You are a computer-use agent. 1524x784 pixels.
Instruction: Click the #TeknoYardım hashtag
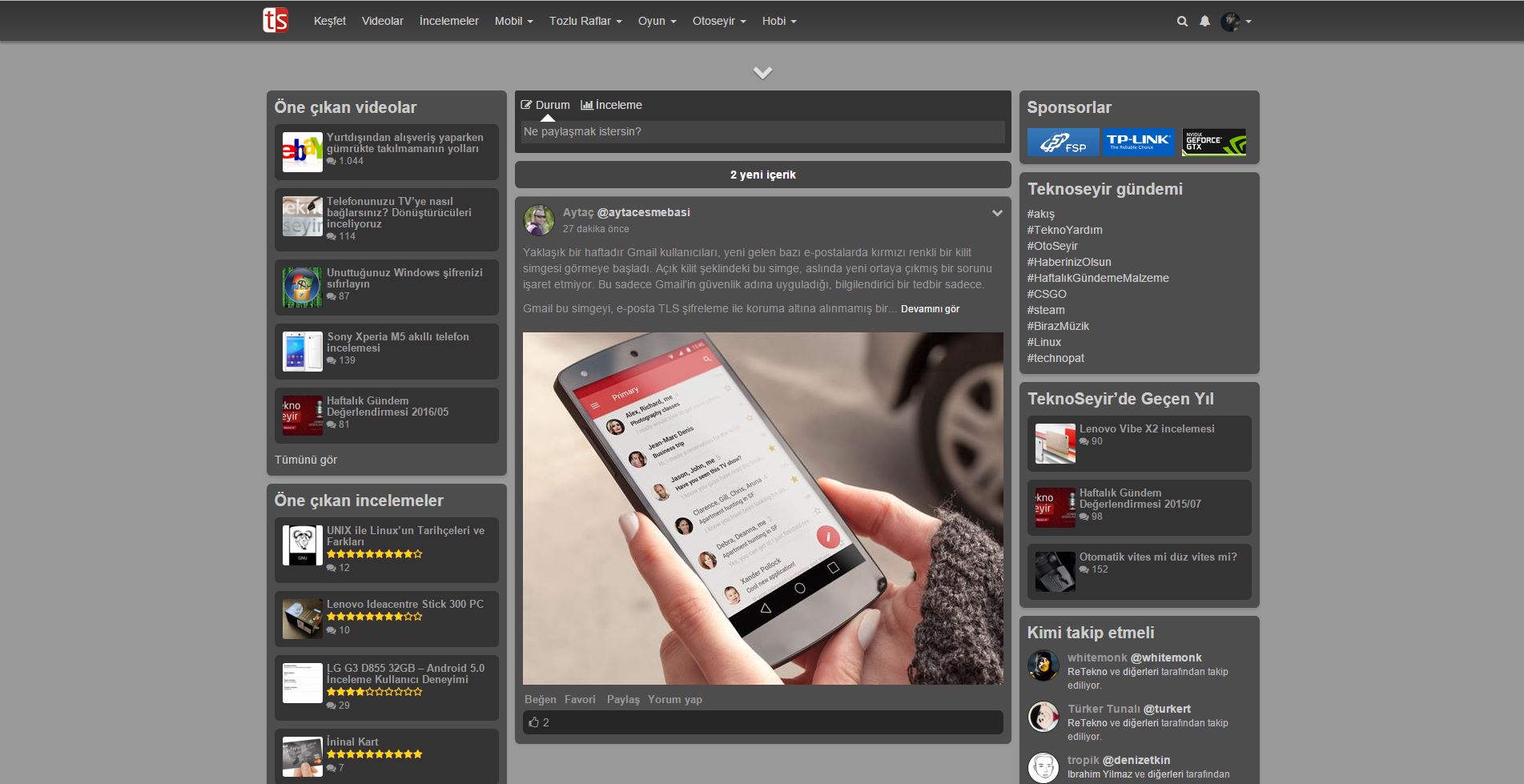tap(1064, 230)
